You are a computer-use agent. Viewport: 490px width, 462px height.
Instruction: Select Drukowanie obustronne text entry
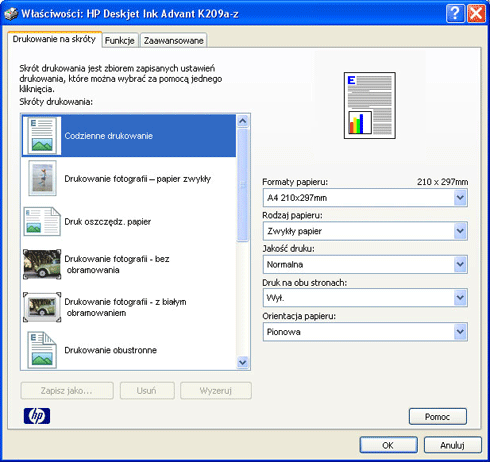pyautogui.click(x=110, y=350)
